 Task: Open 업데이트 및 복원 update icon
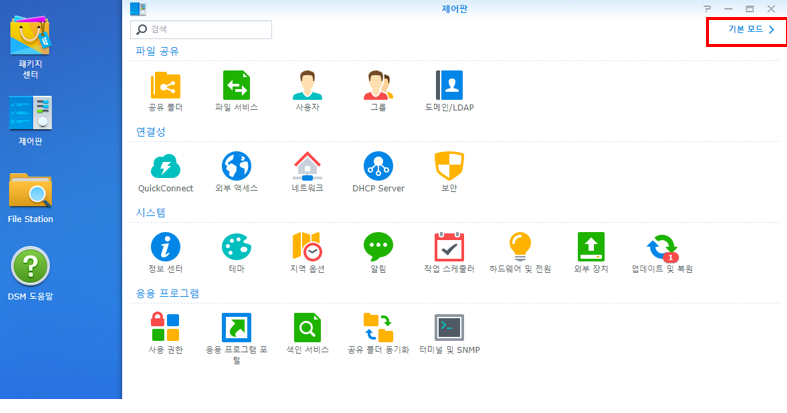pos(662,248)
